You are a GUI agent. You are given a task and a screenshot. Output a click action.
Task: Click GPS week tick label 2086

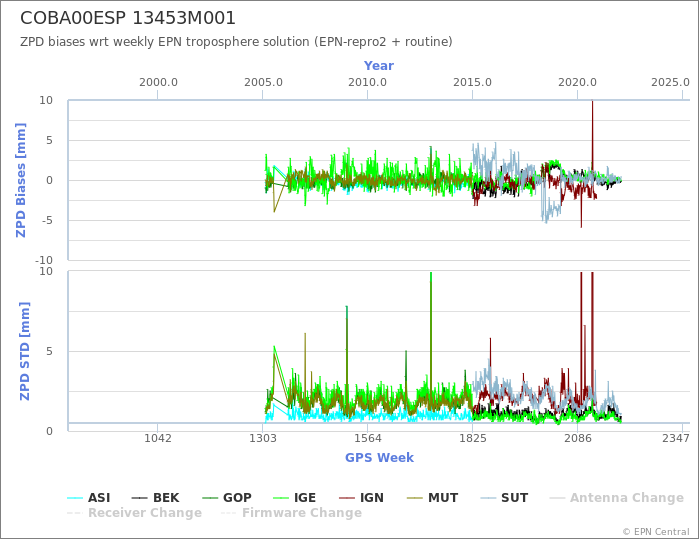578,438
